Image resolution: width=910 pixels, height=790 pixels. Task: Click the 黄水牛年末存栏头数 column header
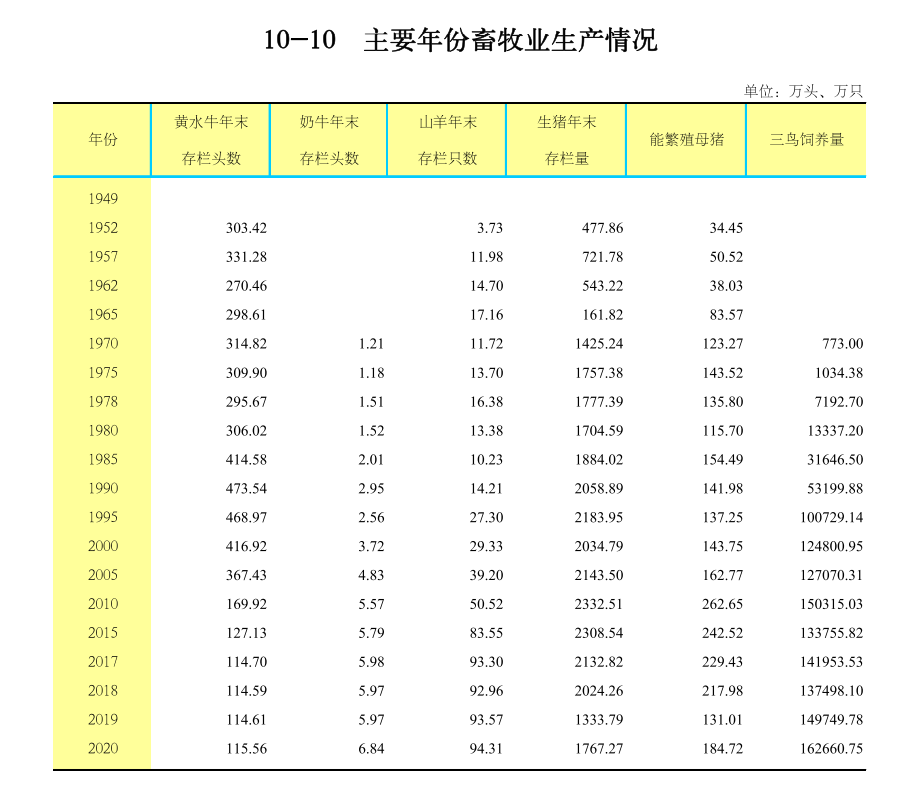[211, 139]
